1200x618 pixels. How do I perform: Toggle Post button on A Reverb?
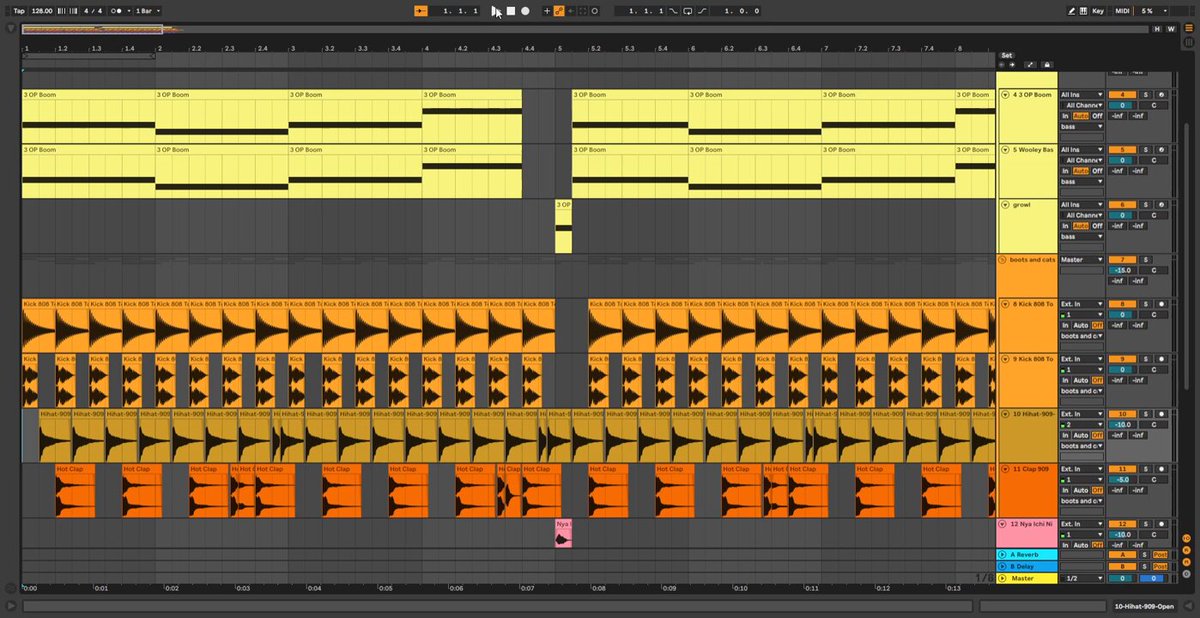(x=1160, y=554)
